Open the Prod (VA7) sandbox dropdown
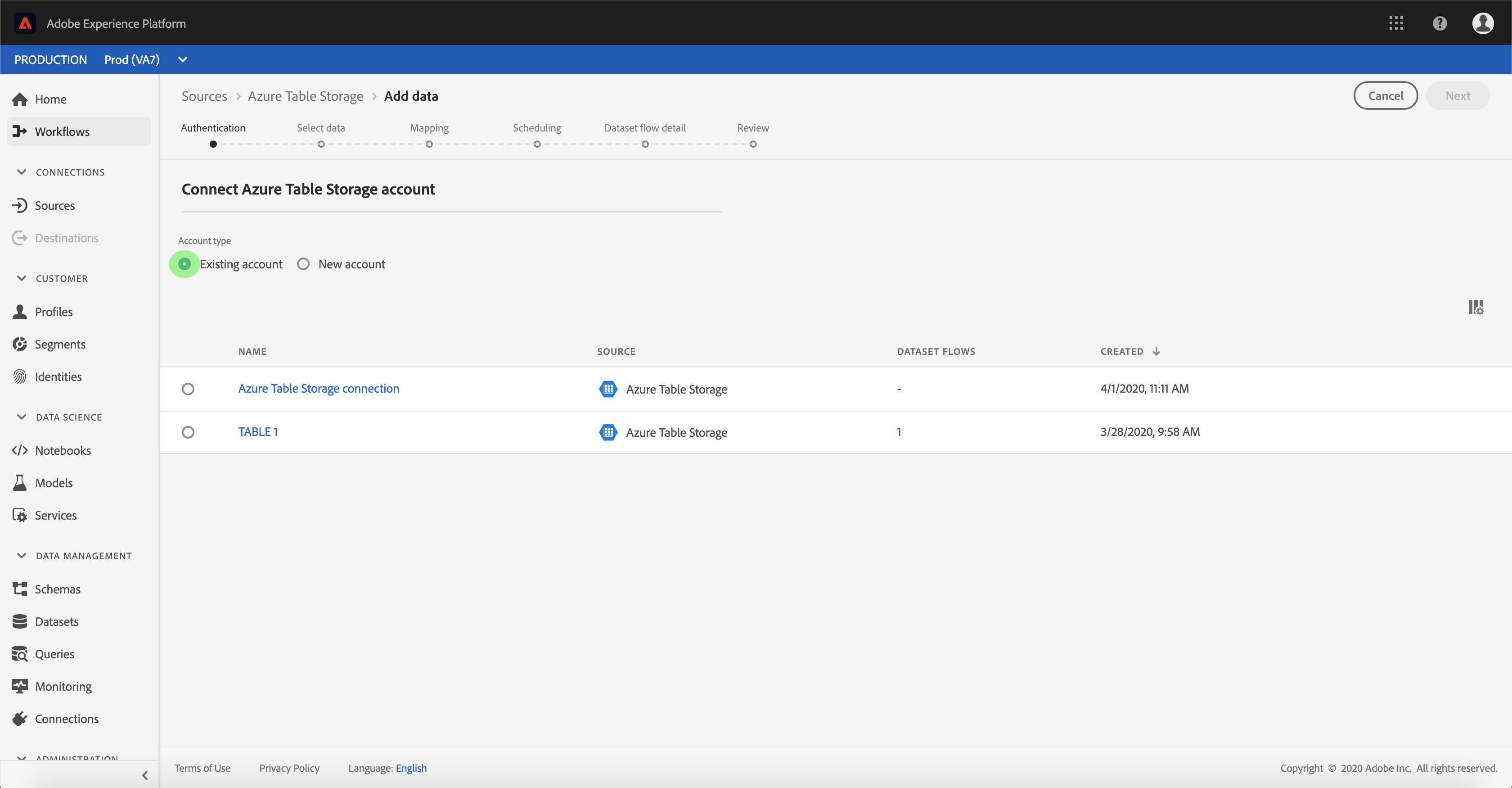The height and width of the screenshot is (788, 1512). (x=183, y=59)
